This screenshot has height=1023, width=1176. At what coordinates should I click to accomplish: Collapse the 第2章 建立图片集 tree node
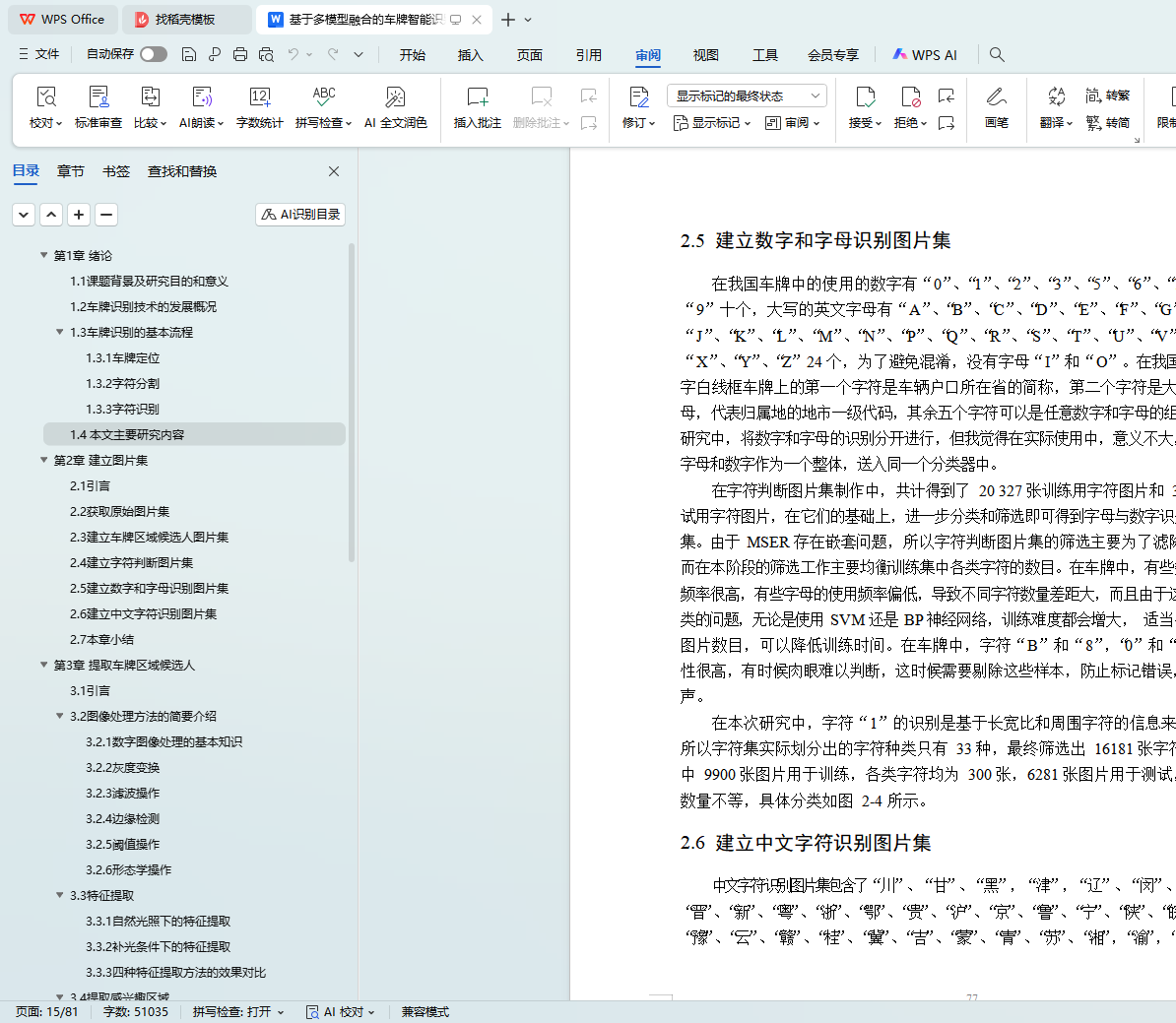point(44,460)
